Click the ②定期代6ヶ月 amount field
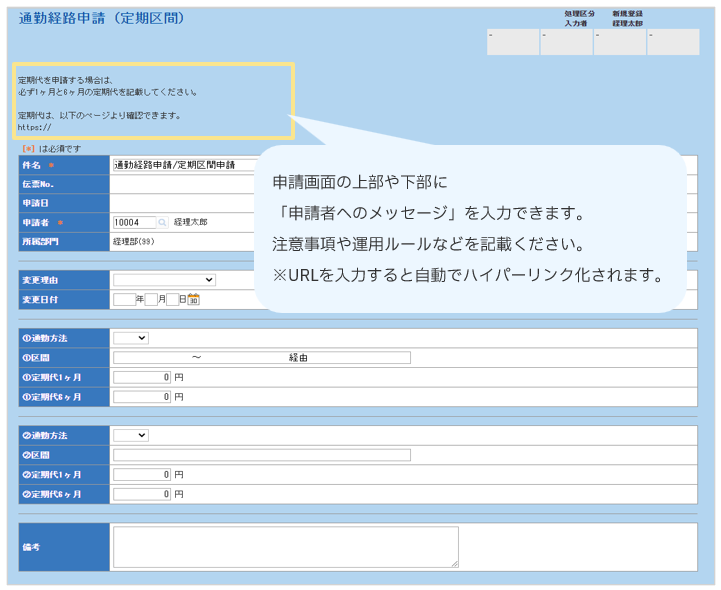 (x=142, y=494)
